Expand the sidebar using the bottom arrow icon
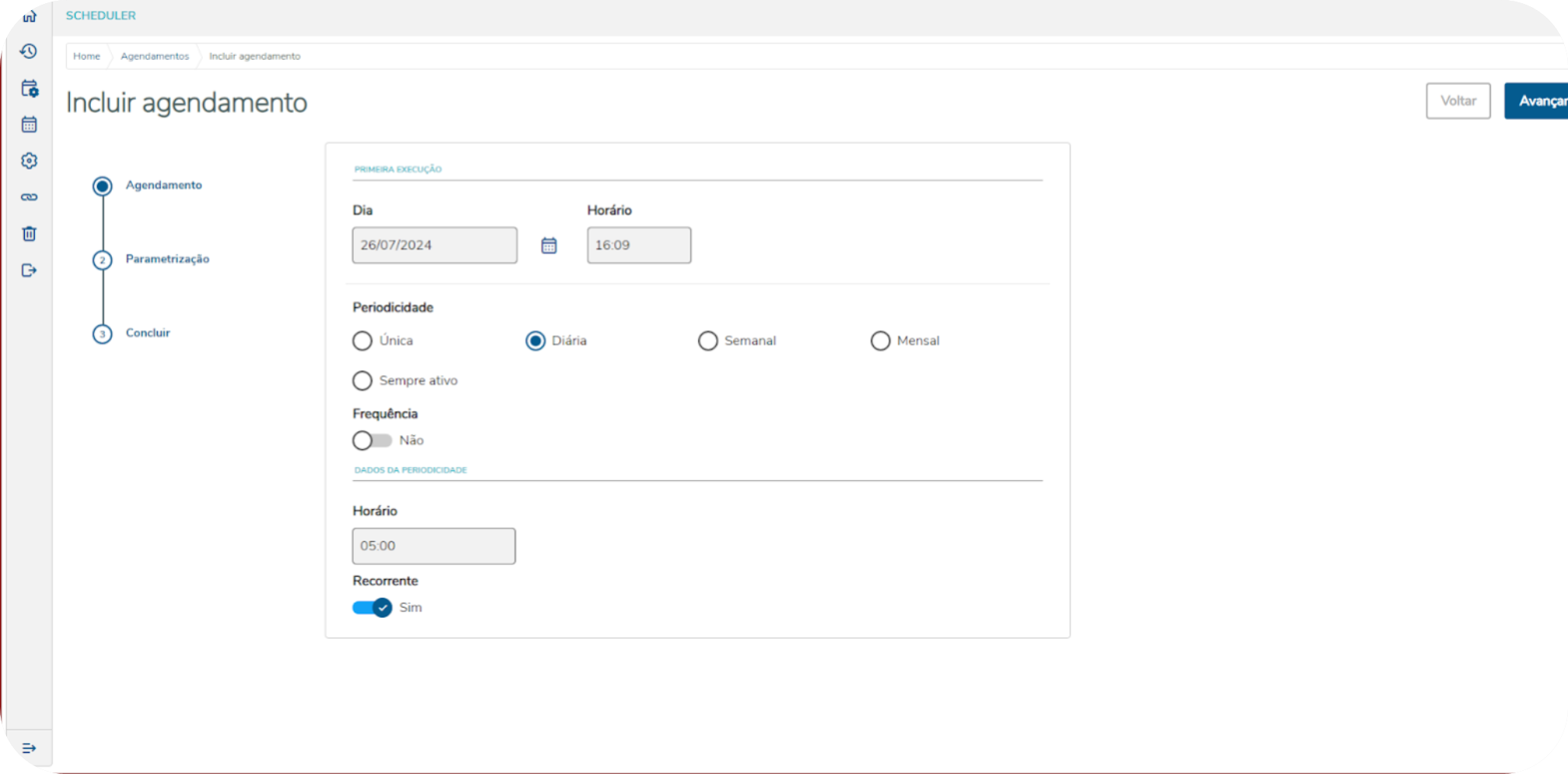The width and height of the screenshot is (1568, 774). tap(29, 748)
